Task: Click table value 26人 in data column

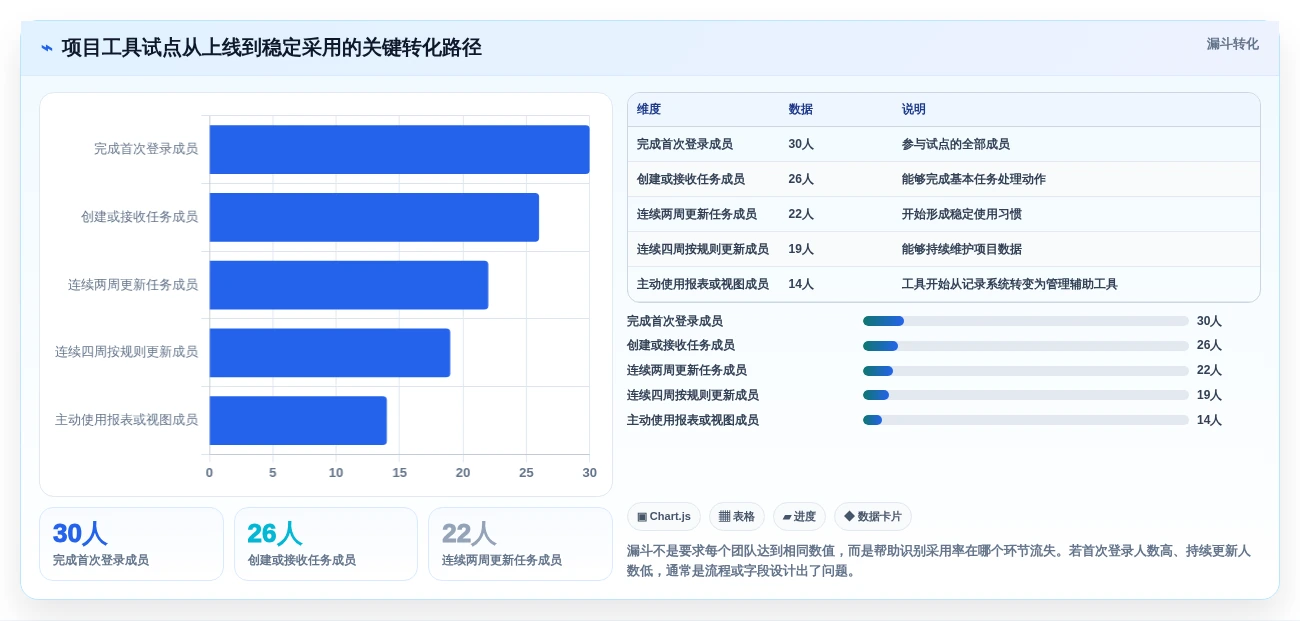Action: point(801,179)
